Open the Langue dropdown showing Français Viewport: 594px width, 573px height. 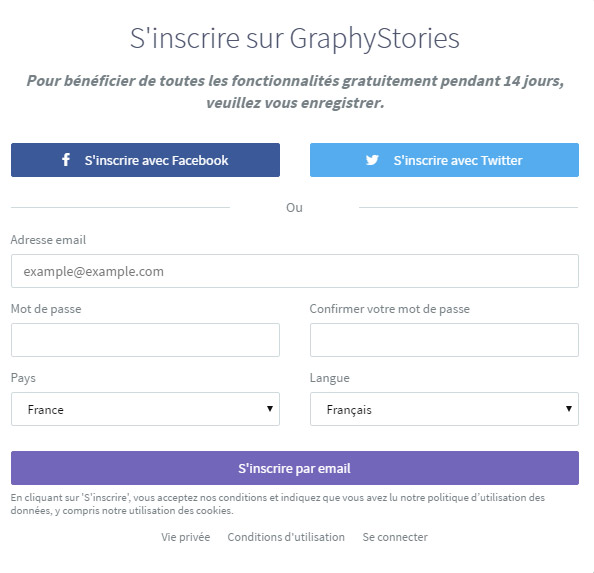[444, 409]
